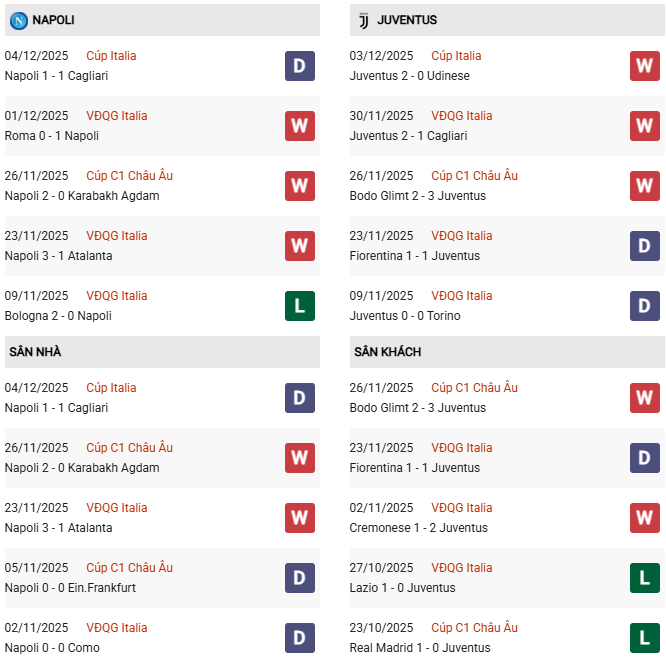The width and height of the screenshot is (666, 662).
Task: Select the SÂN KHÁCH section header
Action: coord(387,352)
